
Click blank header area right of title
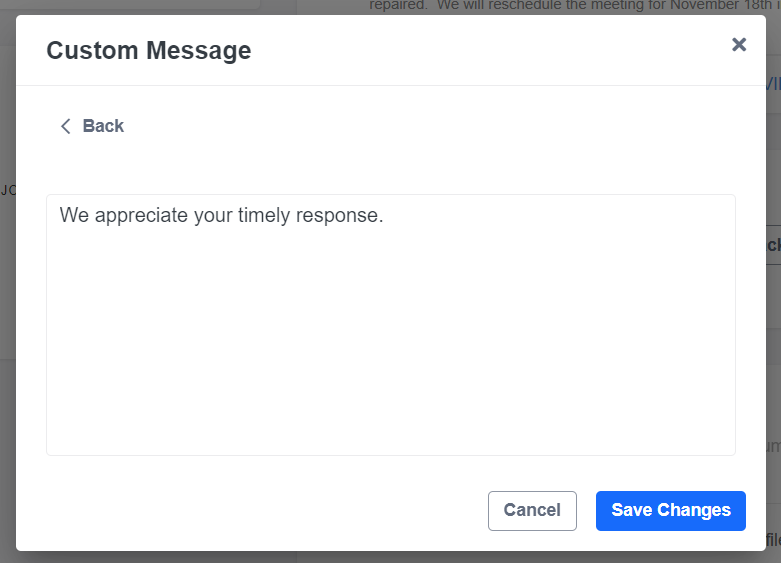(x=480, y=50)
